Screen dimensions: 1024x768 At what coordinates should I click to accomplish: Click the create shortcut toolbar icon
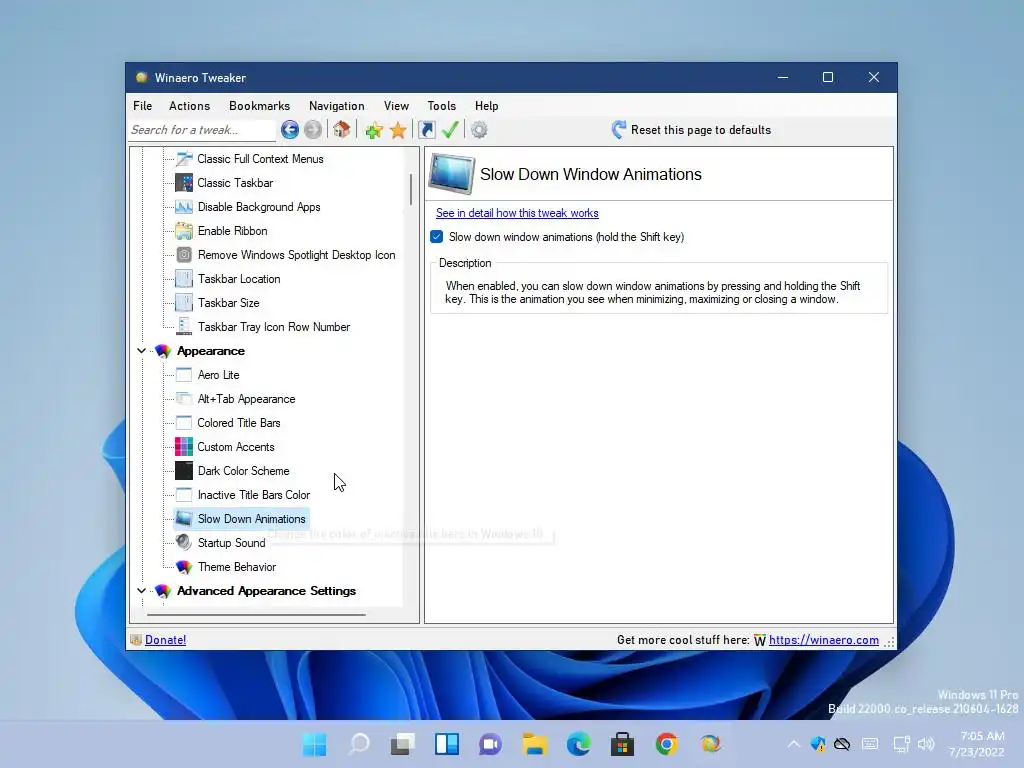pos(426,130)
